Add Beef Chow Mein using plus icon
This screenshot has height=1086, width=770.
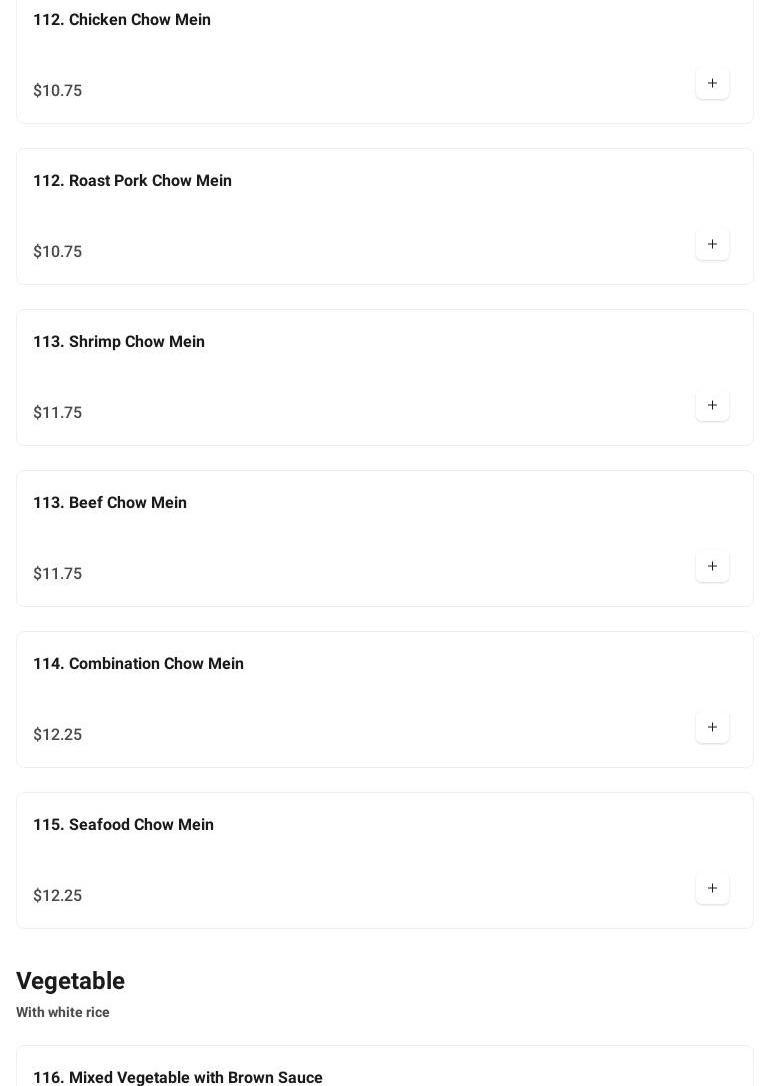(712, 566)
